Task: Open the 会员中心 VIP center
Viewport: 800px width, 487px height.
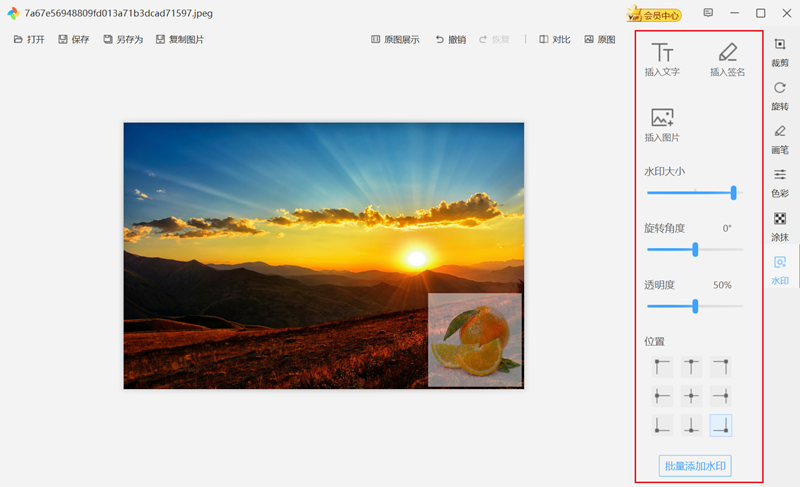Action: tap(654, 14)
